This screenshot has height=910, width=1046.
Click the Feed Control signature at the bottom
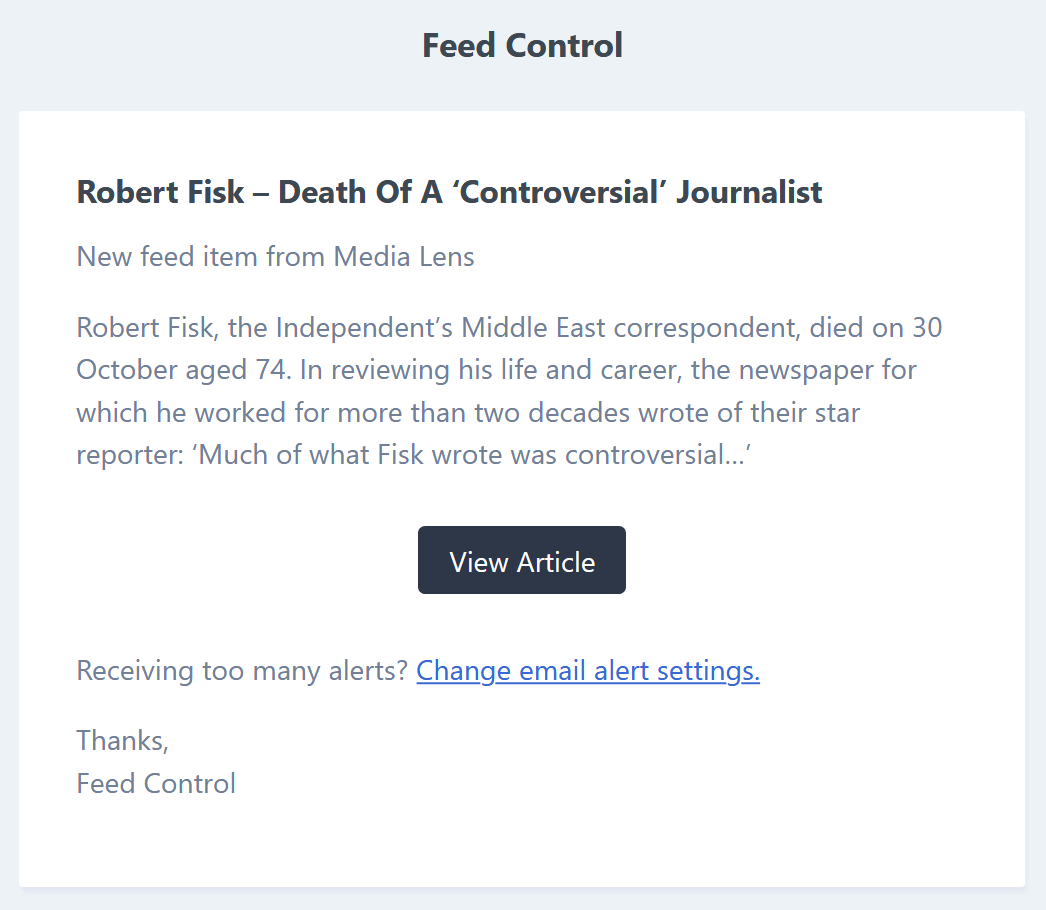coord(156,783)
